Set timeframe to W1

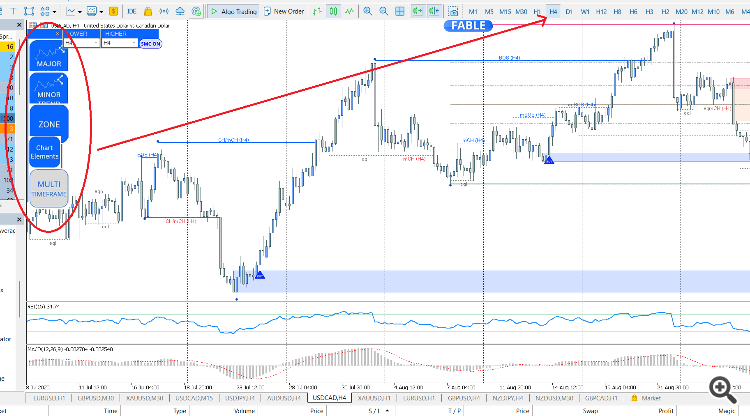(x=585, y=11)
